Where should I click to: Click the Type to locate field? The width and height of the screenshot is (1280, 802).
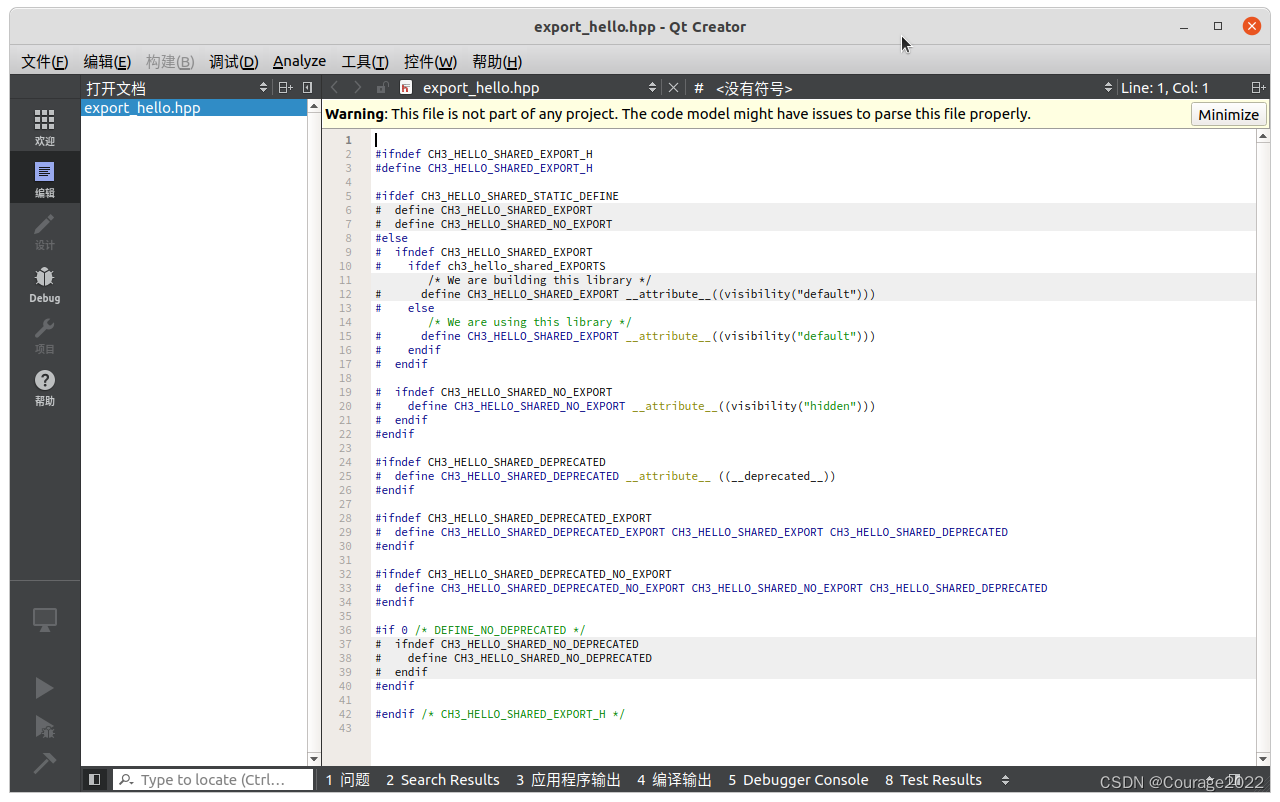[x=212, y=780]
